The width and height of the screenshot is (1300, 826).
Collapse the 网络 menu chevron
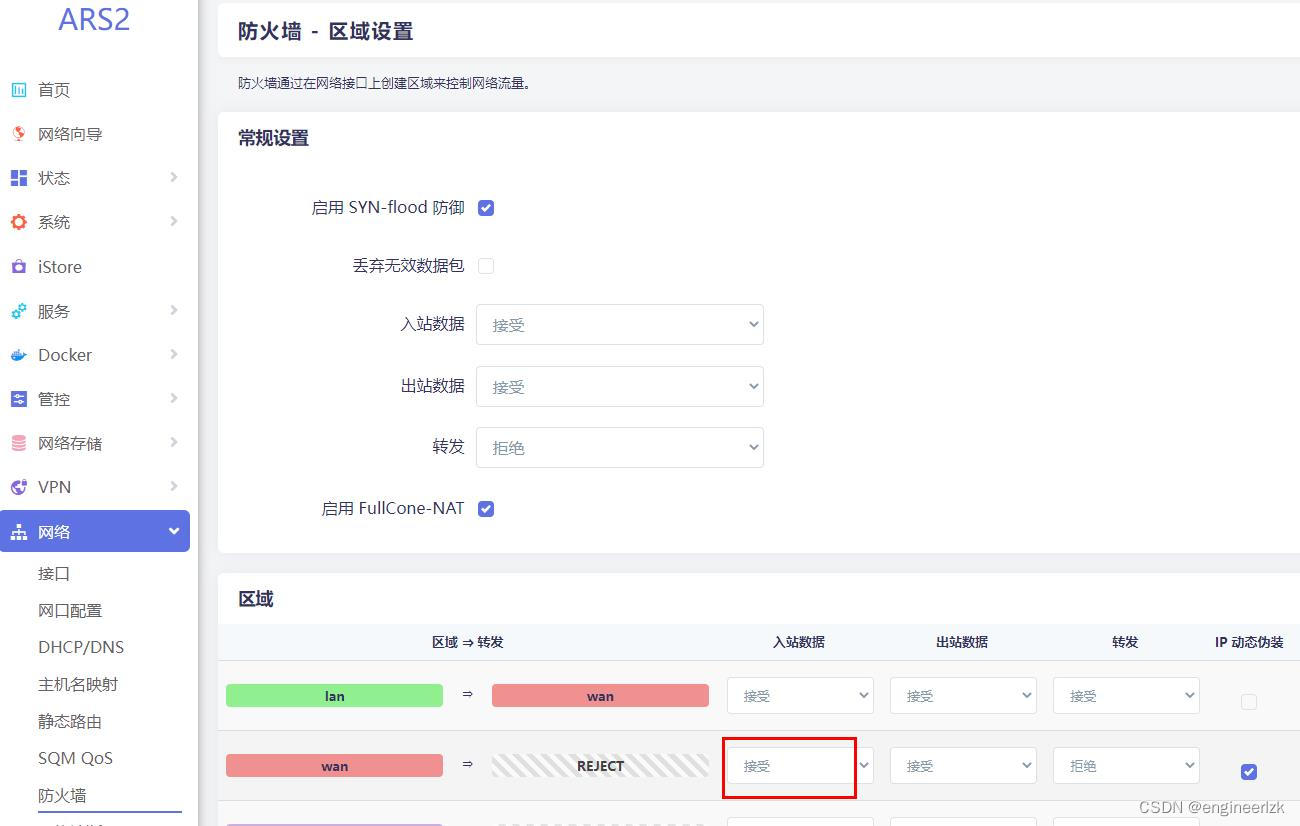tap(174, 531)
